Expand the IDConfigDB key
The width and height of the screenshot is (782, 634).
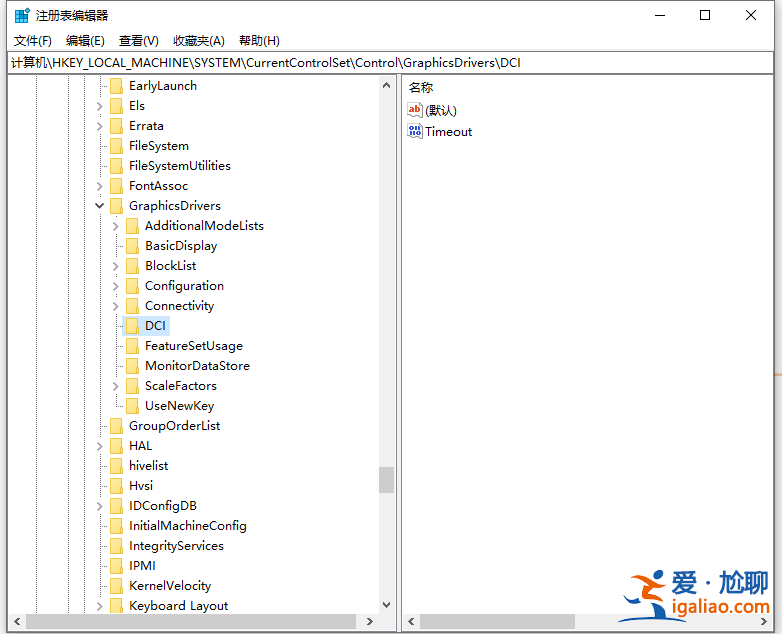(x=99, y=506)
